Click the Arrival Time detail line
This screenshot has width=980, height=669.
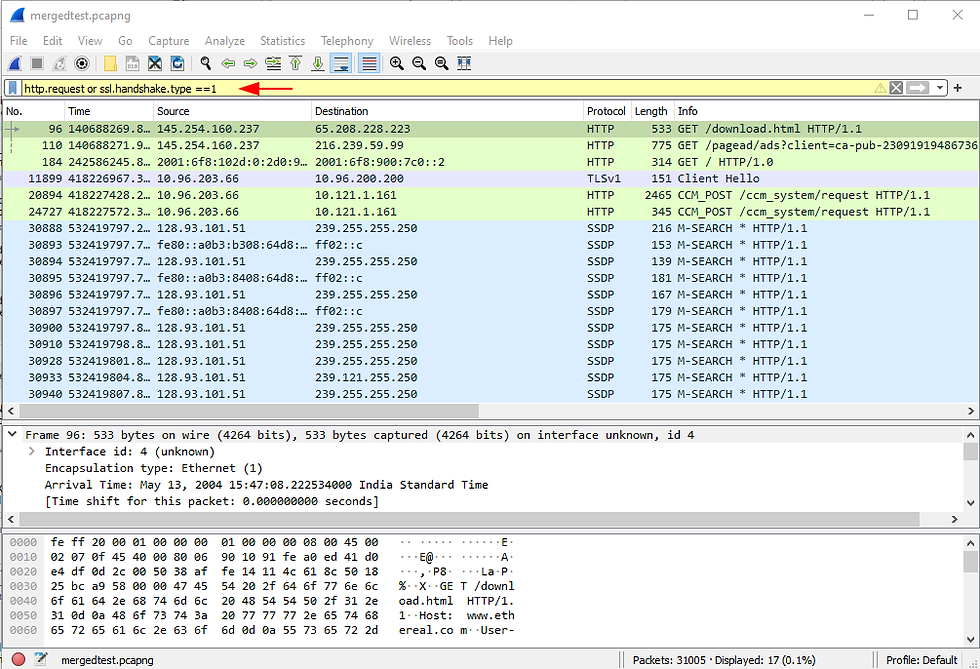(266, 485)
